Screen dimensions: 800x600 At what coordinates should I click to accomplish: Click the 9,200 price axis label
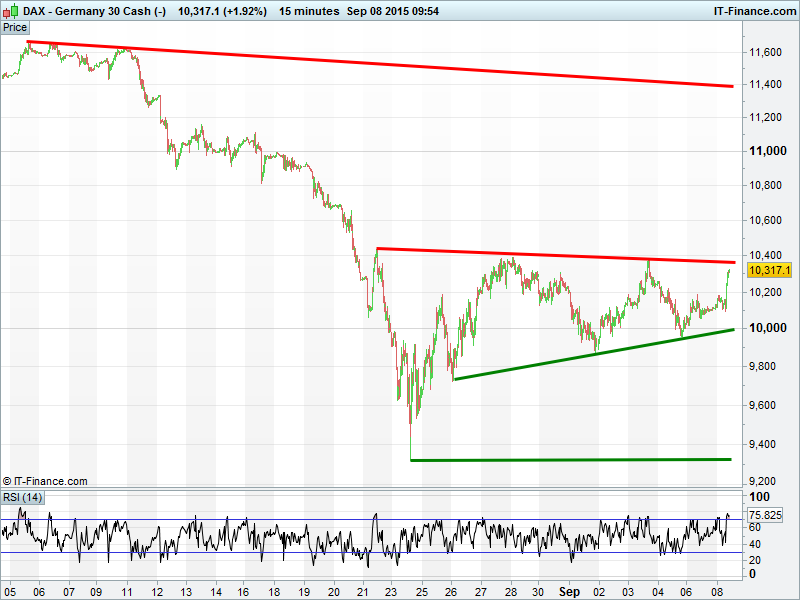(x=762, y=482)
